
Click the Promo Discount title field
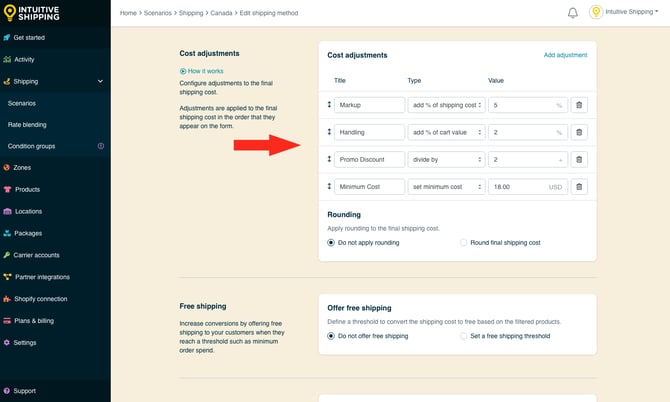(370, 160)
